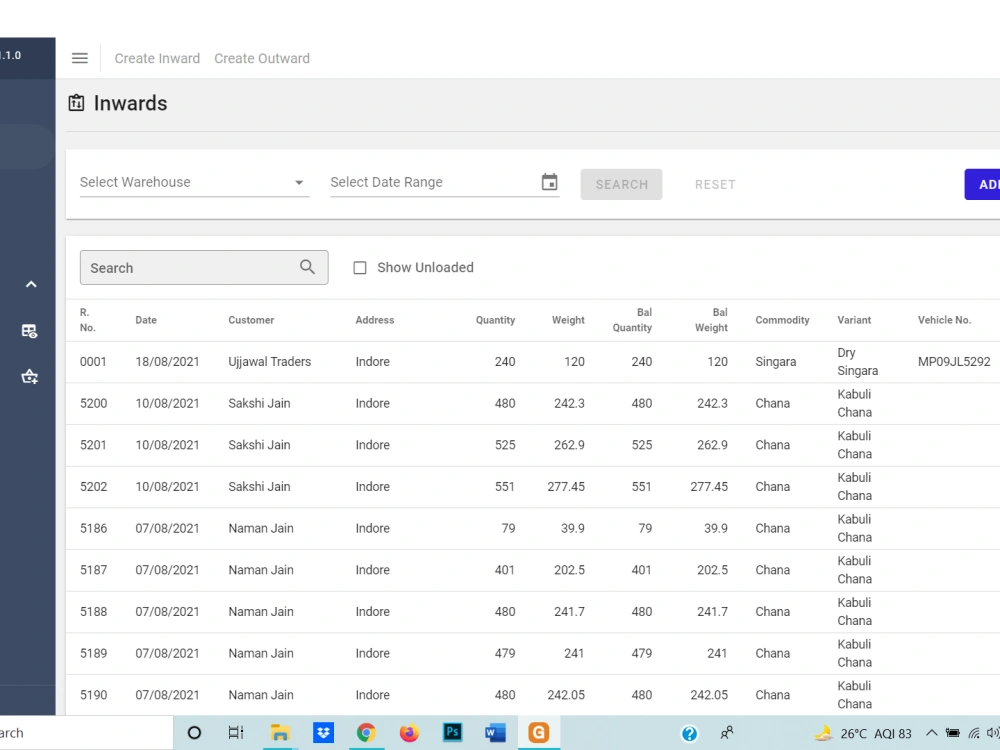
Task: Sort by the Date column header
Action: click(x=146, y=320)
